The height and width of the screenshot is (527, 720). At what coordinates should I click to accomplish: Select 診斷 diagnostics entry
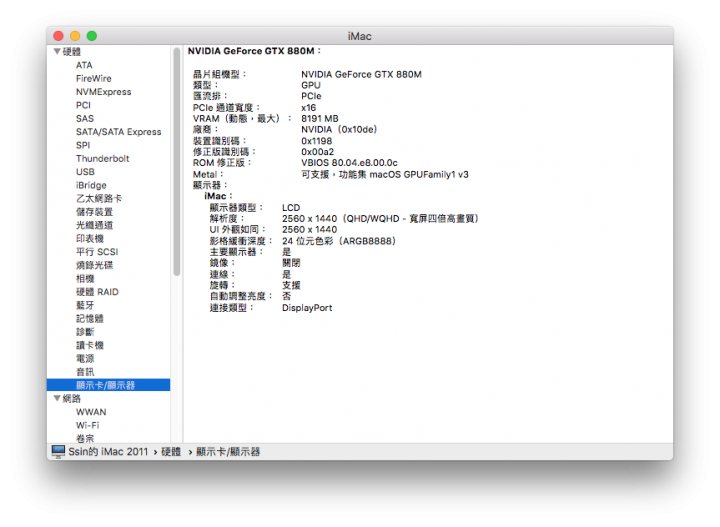(x=85, y=331)
